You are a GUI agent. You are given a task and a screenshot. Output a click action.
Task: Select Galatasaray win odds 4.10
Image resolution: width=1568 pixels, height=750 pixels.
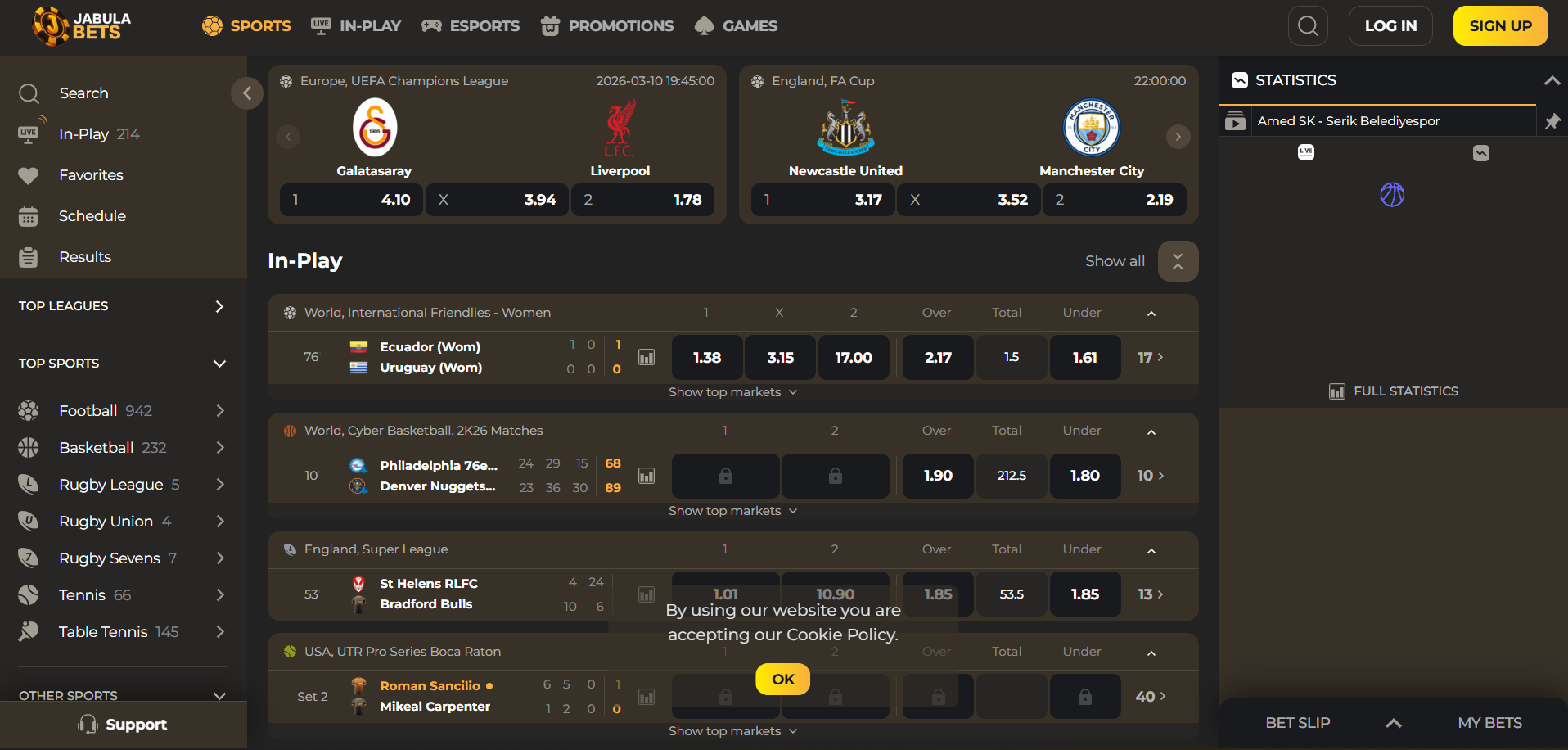click(351, 200)
